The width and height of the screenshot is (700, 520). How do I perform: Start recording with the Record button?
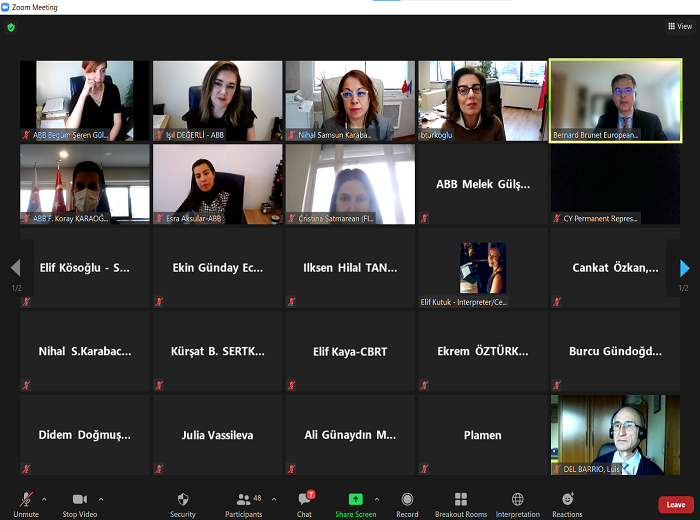pos(407,500)
